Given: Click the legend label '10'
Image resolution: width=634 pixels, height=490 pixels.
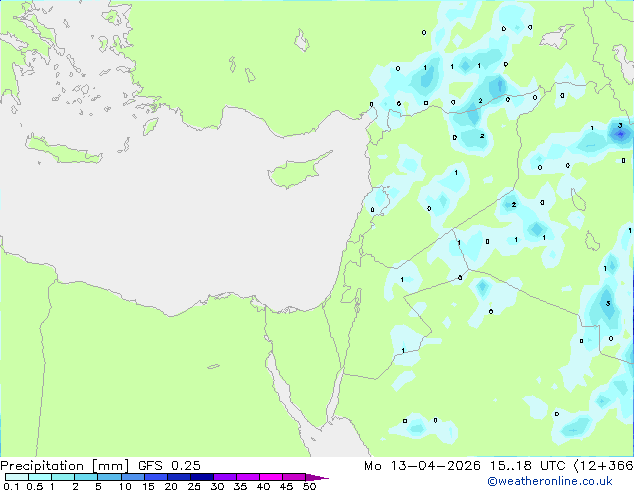Looking at the screenshot, I should [x=125, y=486].
